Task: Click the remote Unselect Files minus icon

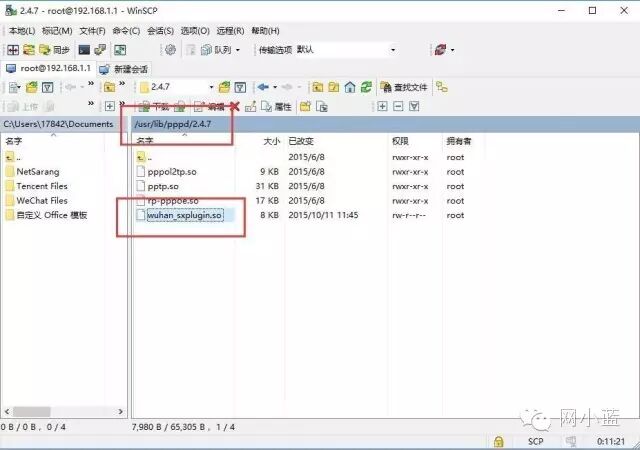Action: 398,107
